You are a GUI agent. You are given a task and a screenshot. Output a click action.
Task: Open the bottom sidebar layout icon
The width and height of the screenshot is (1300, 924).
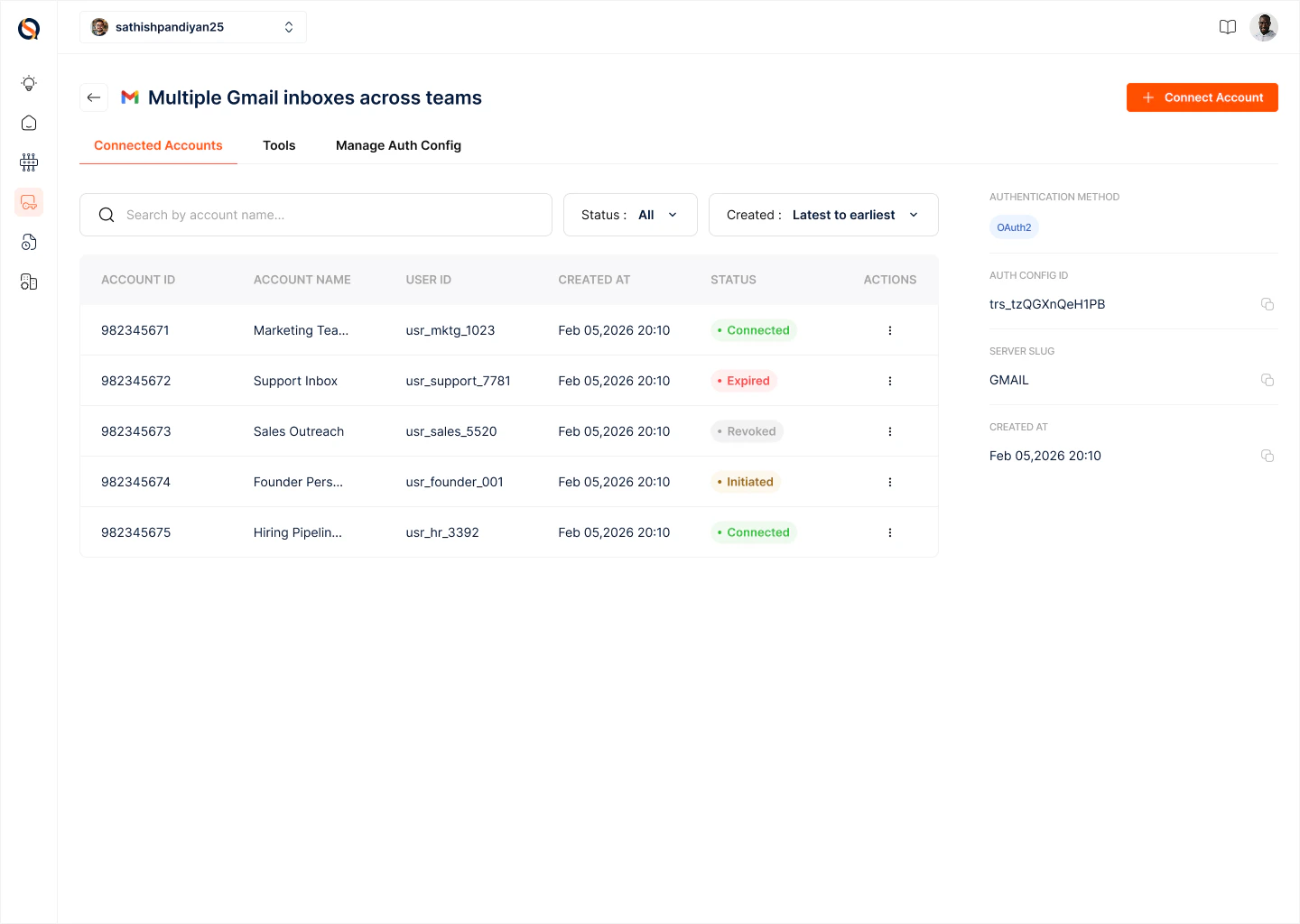(29, 282)
